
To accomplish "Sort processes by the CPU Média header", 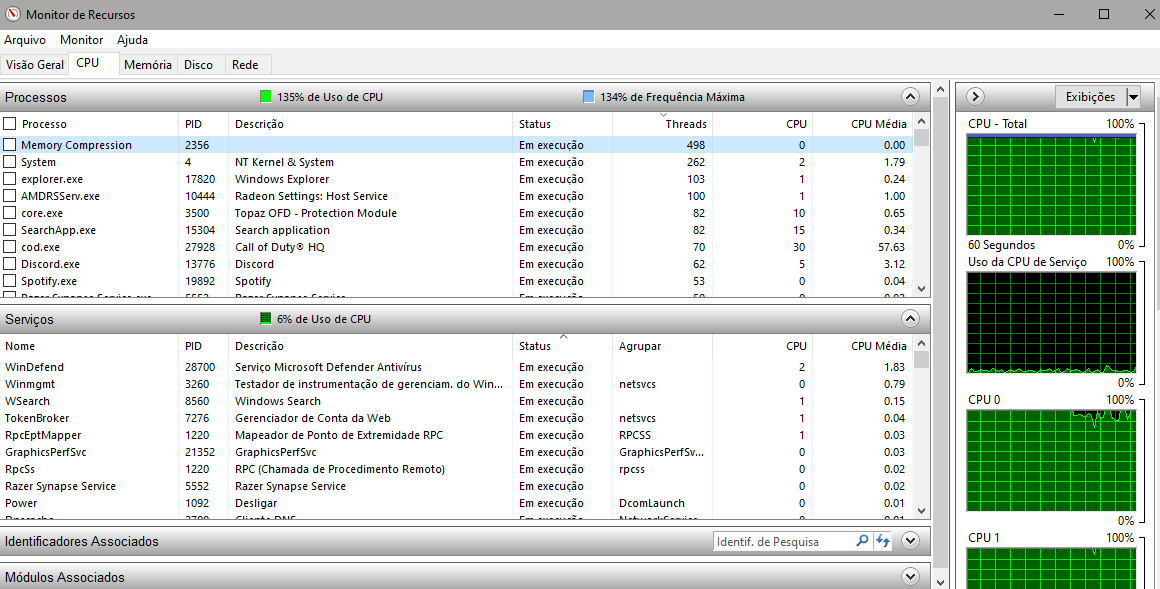I will click(x=862, y=124).
